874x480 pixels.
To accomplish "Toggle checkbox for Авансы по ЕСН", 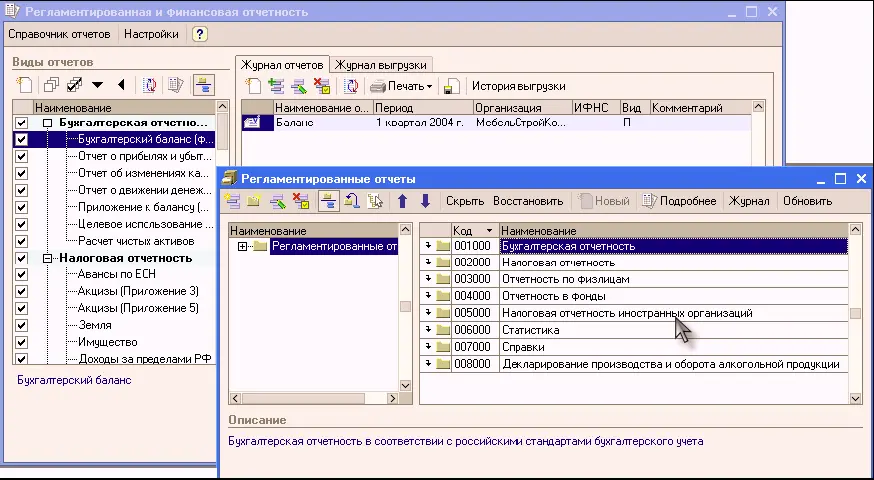I will click(21, 274).
